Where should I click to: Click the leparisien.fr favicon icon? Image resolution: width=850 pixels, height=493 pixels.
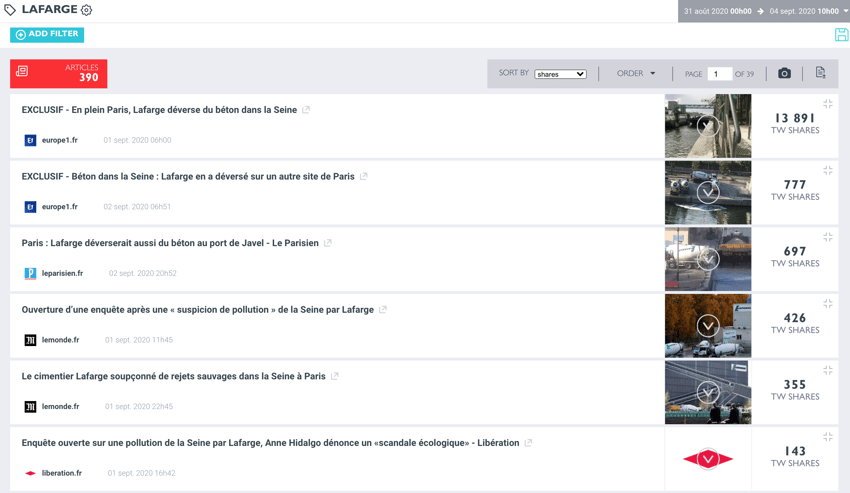[x=30, y=273]
